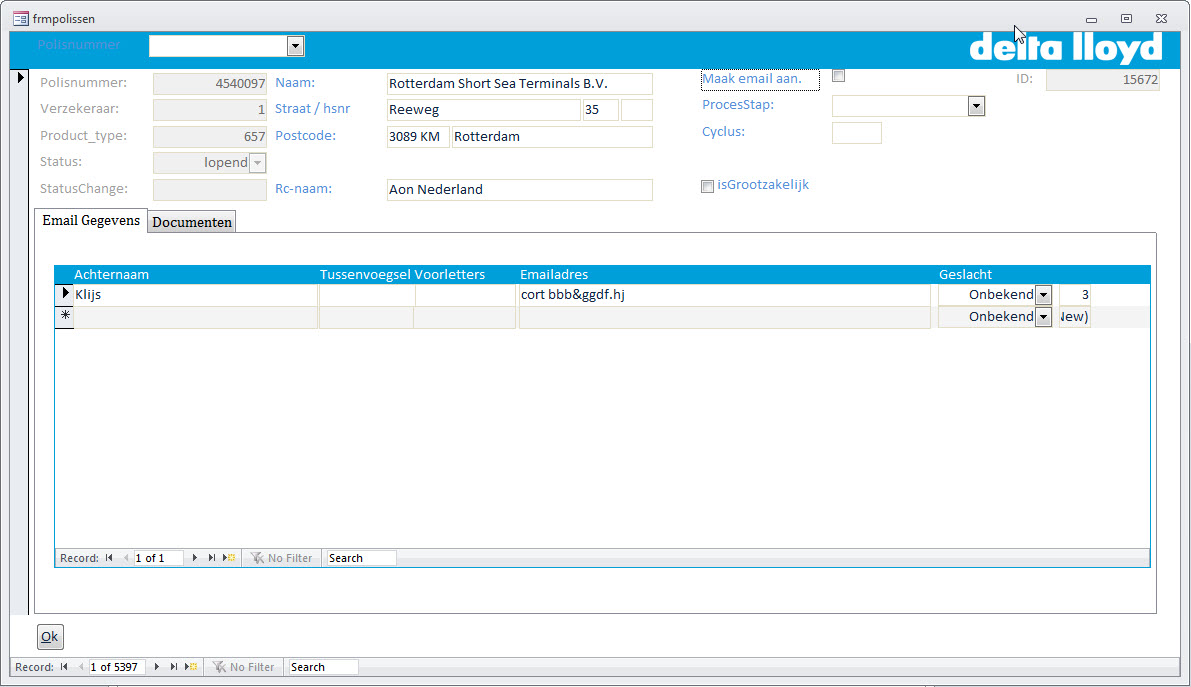Image resolution: width=1191 pixels, height=687 pixels.
Task: Click the Cyclus input box
Action: pyautogui.click(x=857, y=133)
